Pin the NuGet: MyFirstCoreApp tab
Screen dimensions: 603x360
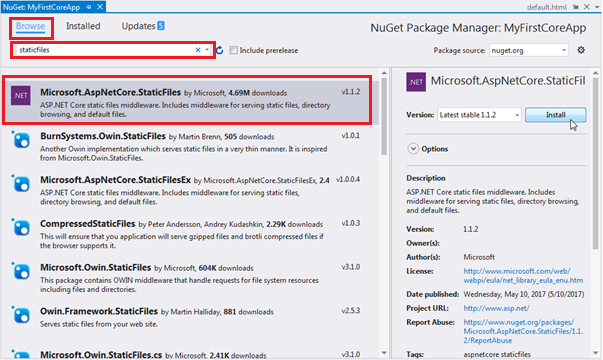click(x=89, y=7)
